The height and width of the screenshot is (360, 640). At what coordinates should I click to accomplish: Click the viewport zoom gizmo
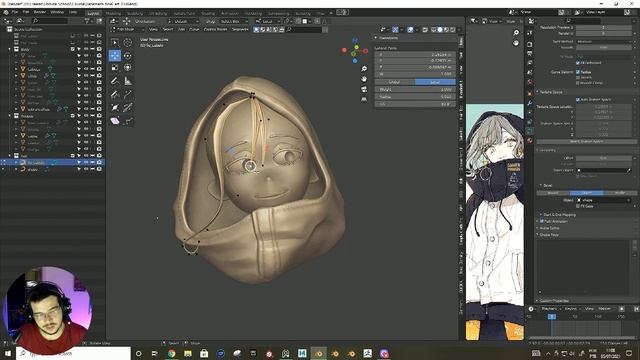click(364, 69)
